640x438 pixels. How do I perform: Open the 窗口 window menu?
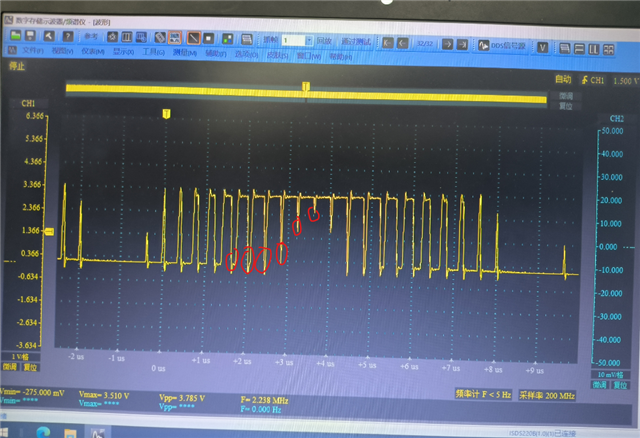pyautogui.click(x=309, y=56)
